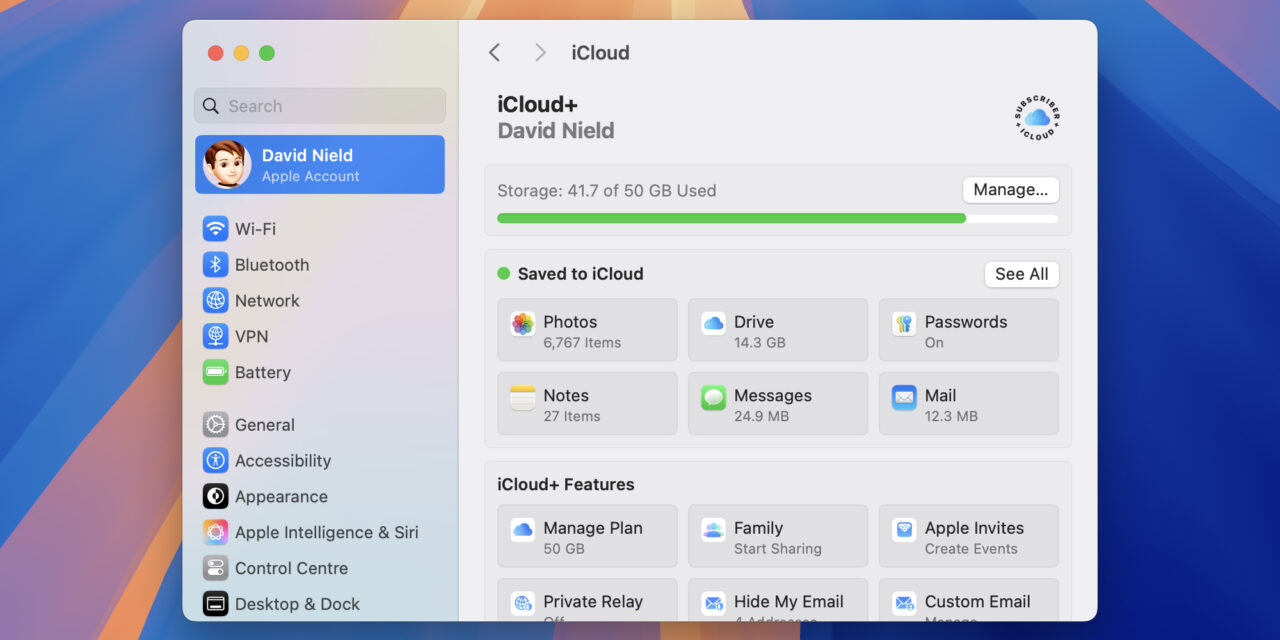Screen dimensions: 1280x640
Task: Open the Messages tile label
Action: pyautogui.click(x=773, y=396)
